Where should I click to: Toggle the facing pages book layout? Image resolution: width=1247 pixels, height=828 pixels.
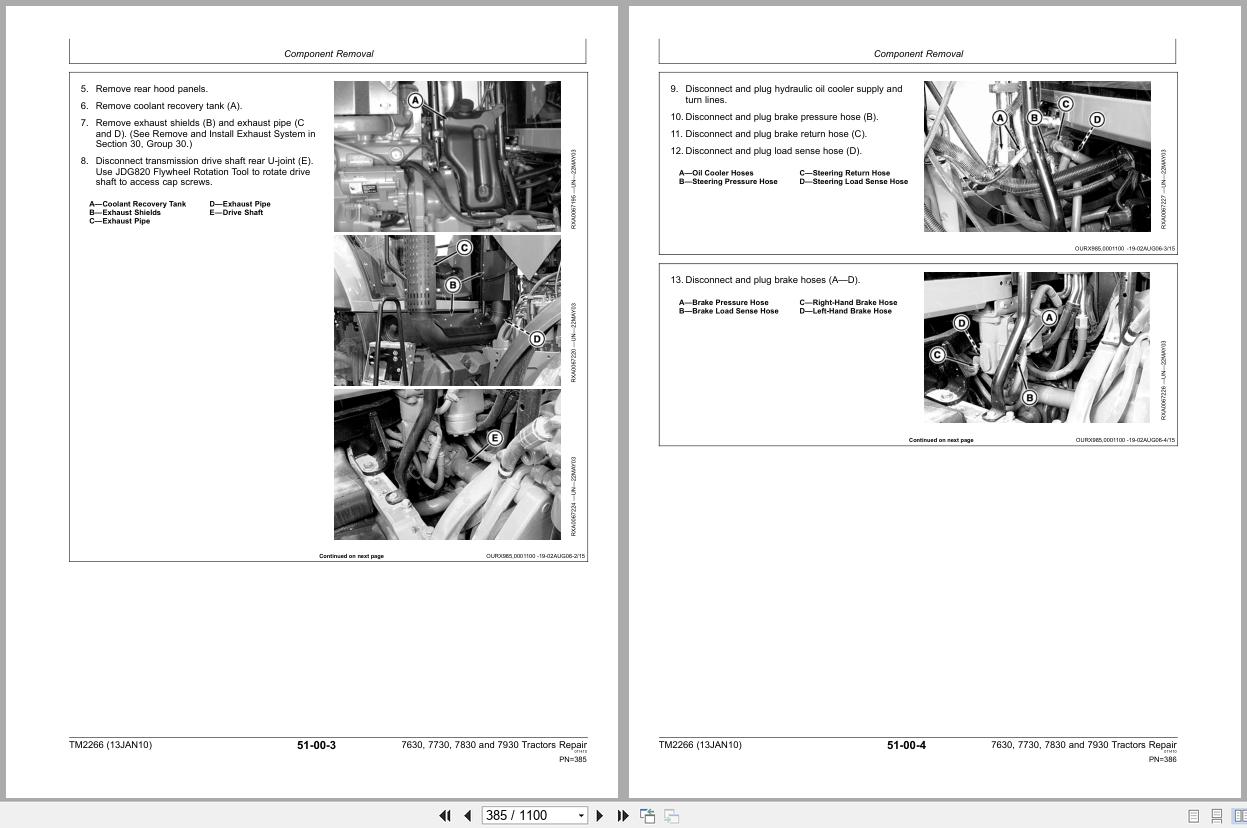(1240, 816)
